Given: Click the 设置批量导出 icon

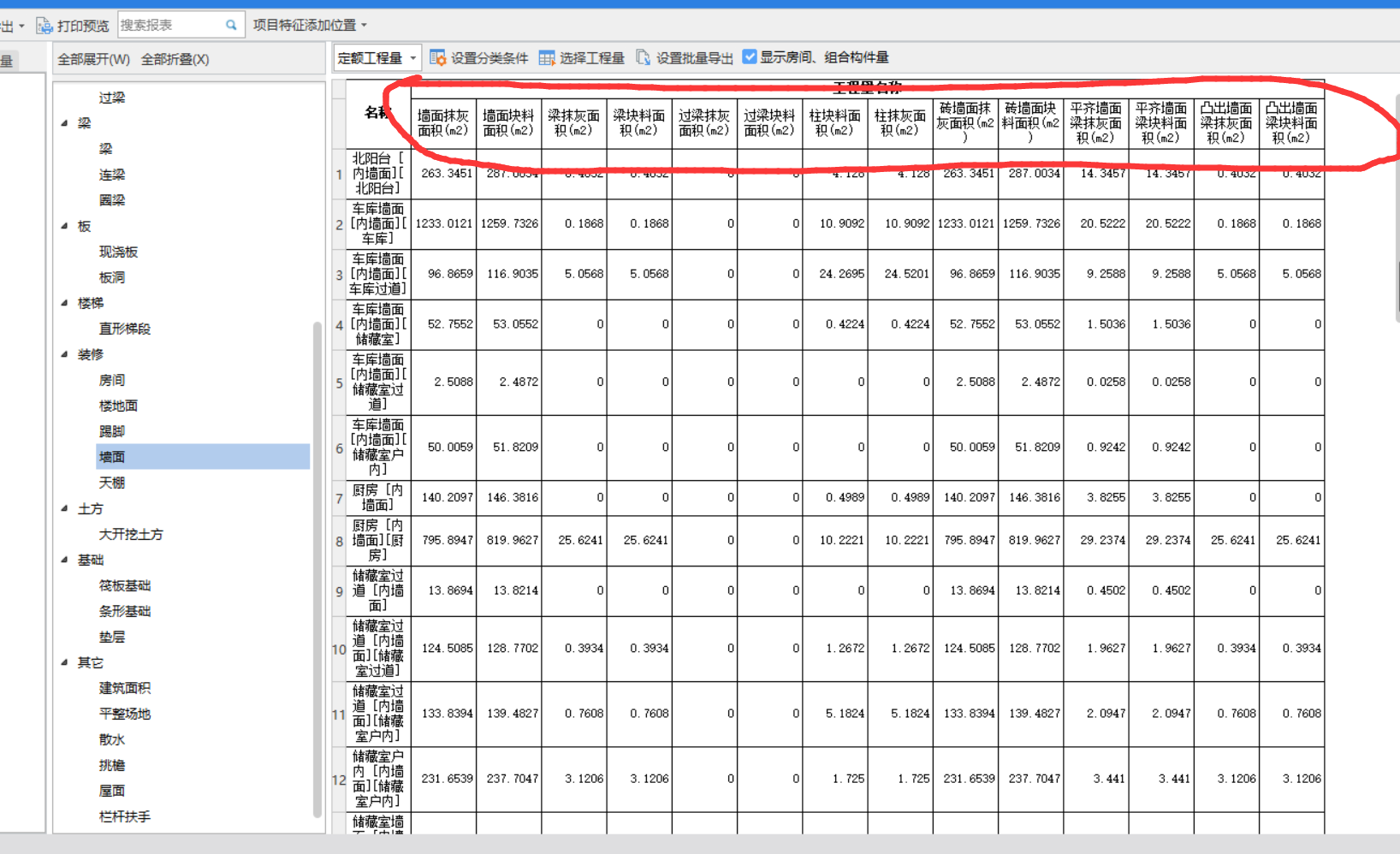Looking at the screenshot, I should tap(644, 57).
